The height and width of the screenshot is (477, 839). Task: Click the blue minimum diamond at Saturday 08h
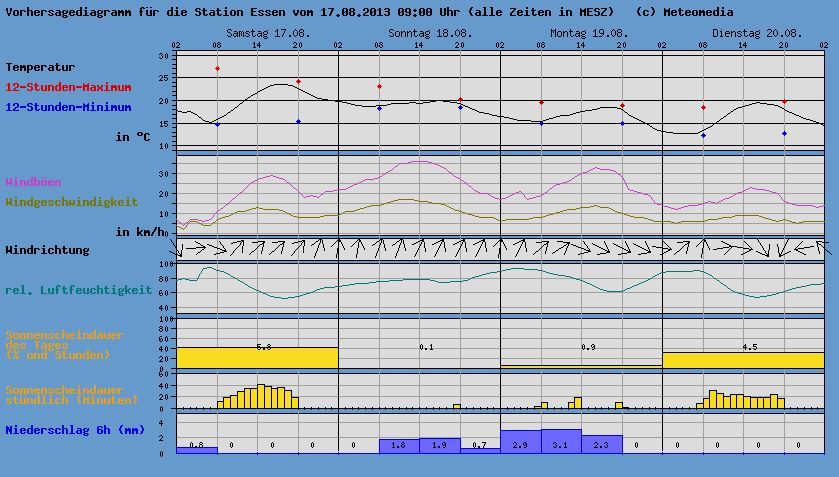(217, 124)
